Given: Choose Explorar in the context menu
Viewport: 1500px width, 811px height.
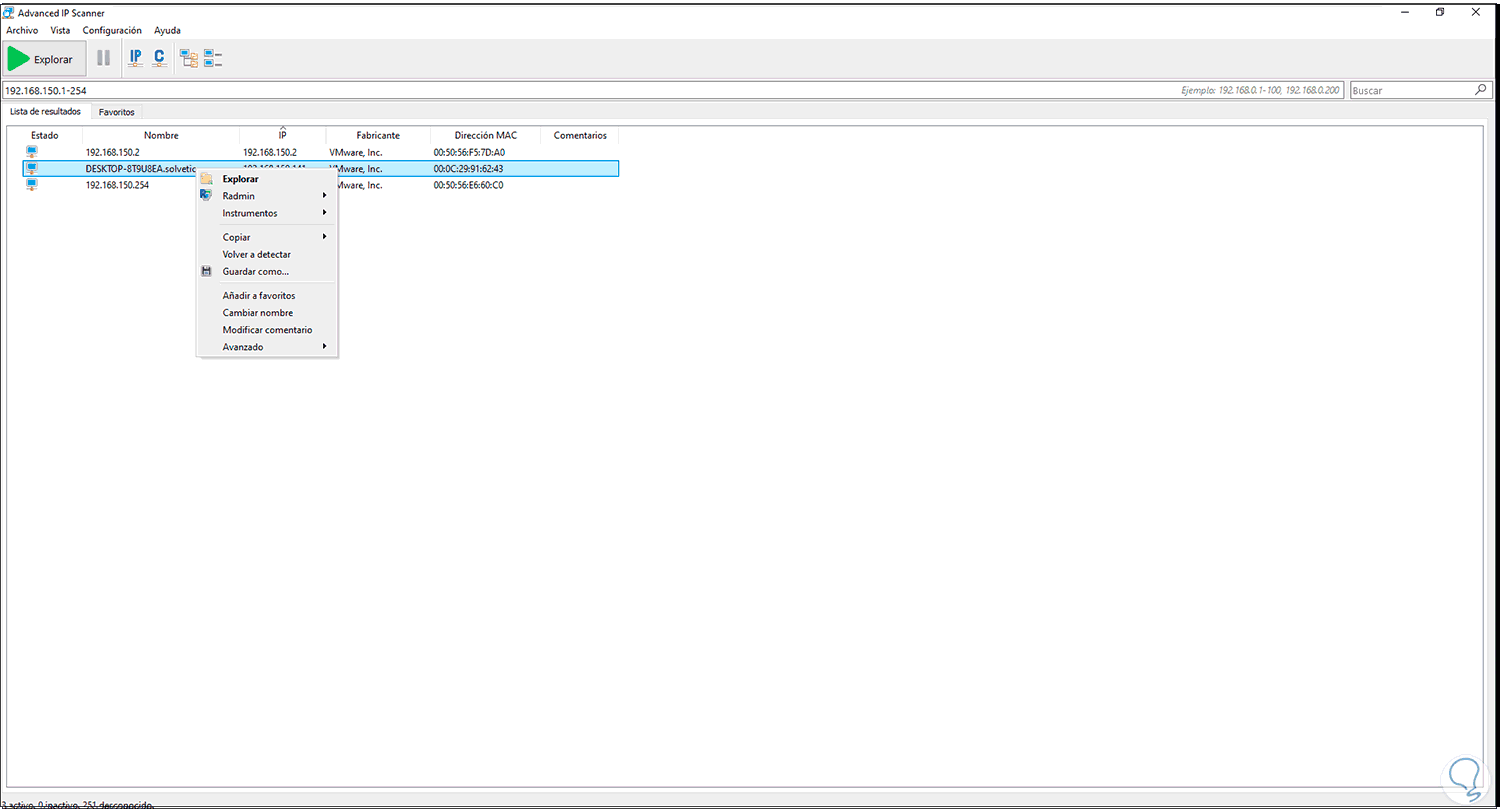Looking at the screenshot, I should [267, 179].
